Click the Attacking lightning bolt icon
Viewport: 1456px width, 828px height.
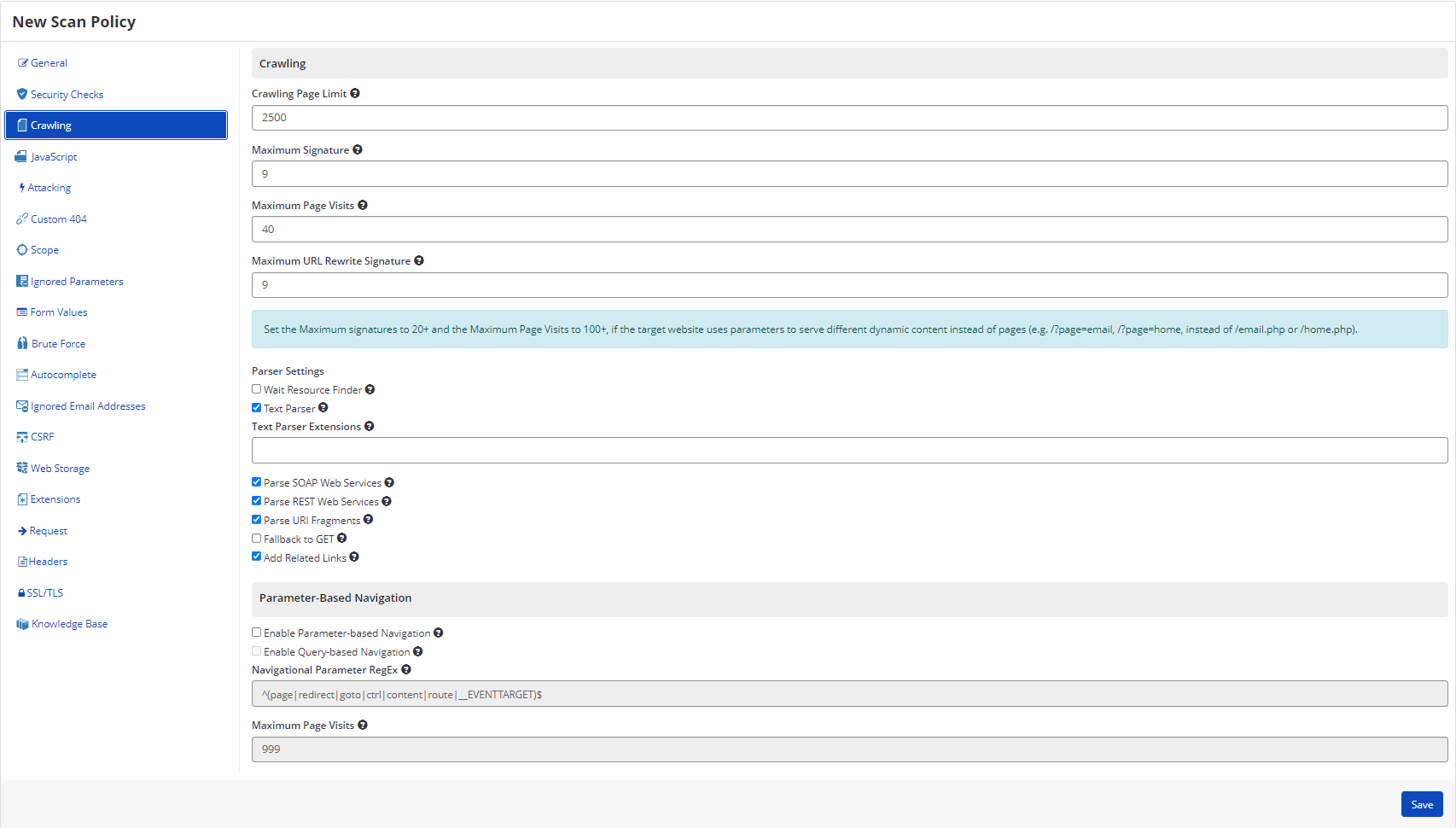coord(21,187)
